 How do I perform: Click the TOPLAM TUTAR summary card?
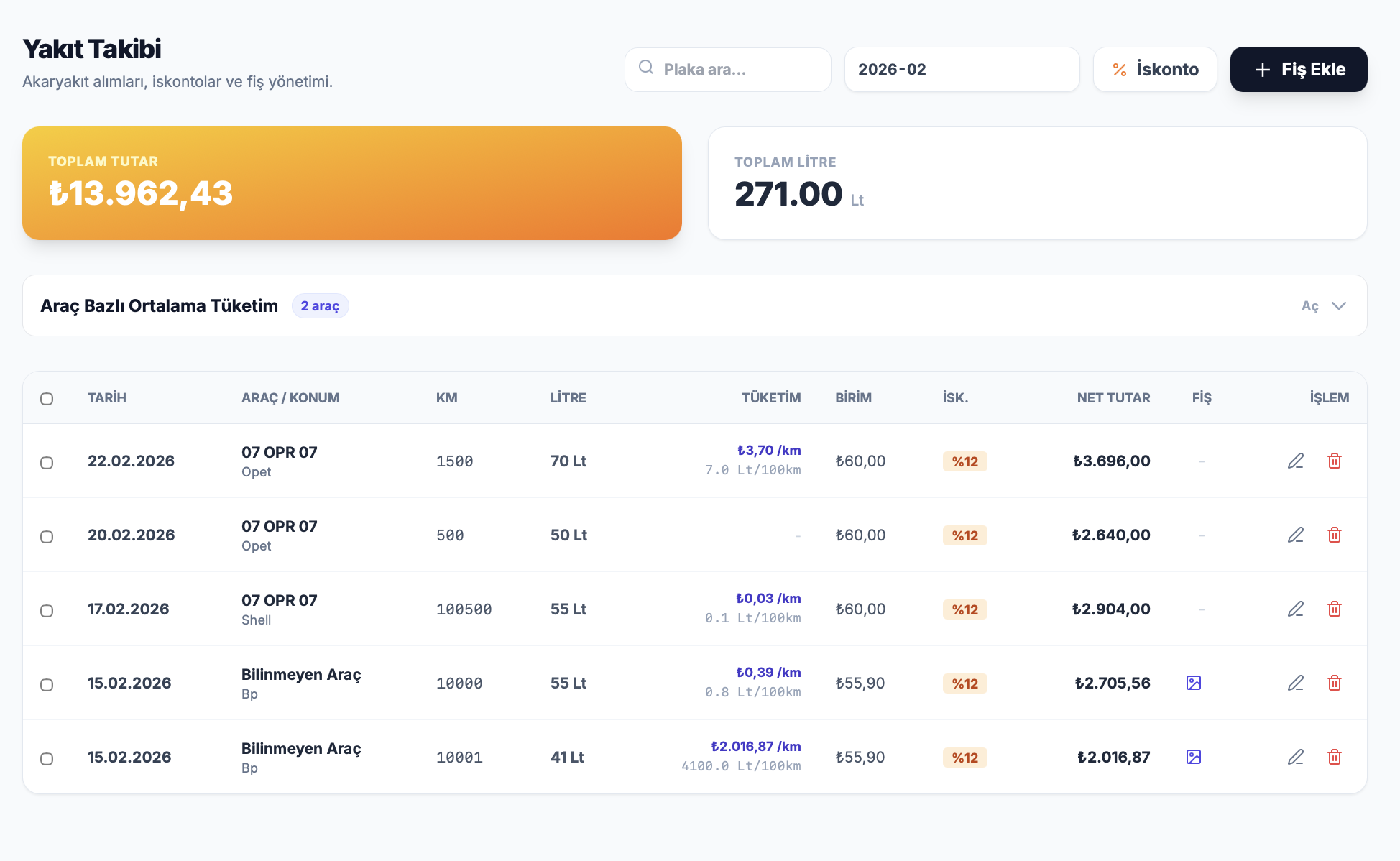click(x=352, y=183)
